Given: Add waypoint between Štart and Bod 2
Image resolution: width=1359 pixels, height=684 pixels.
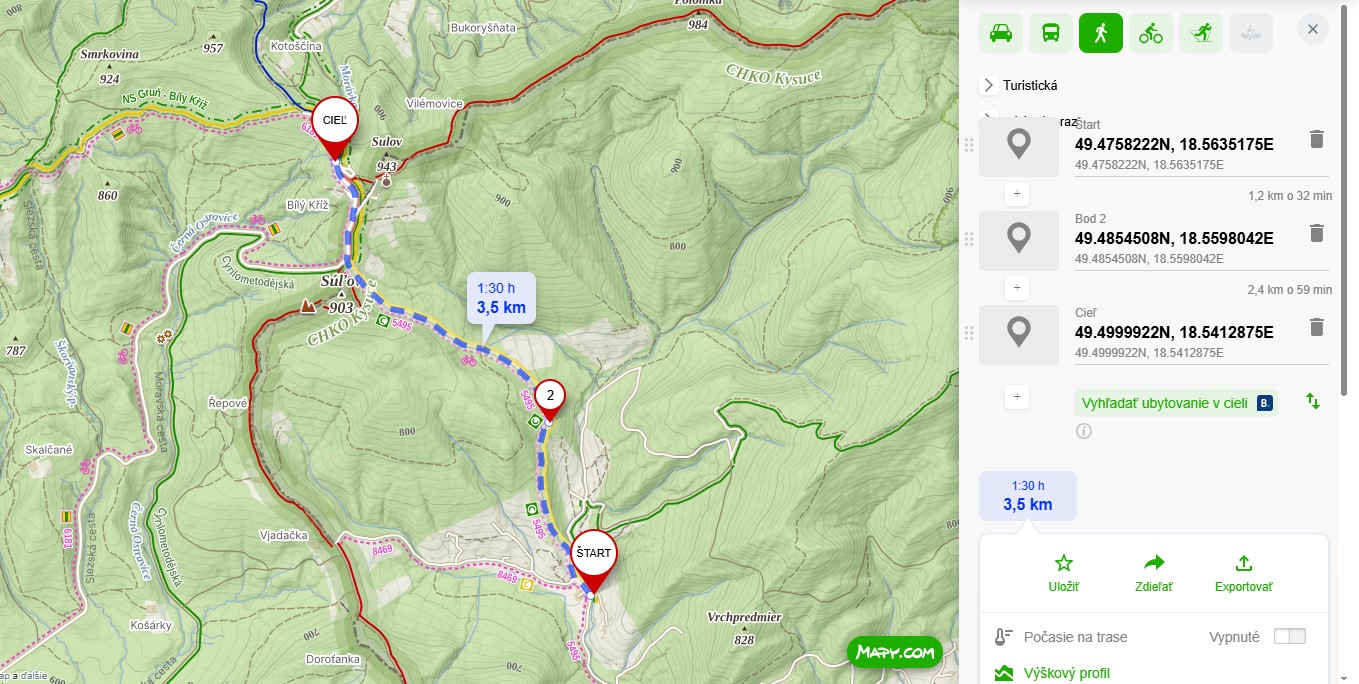Looking at the screenshot, I should pyautogui.click(x=1017, y=193).
